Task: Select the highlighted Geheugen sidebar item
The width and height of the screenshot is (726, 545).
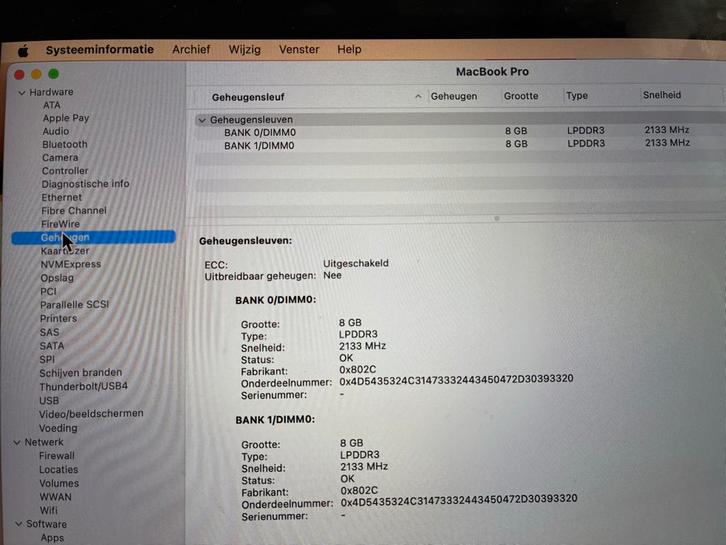Action: 94,237
